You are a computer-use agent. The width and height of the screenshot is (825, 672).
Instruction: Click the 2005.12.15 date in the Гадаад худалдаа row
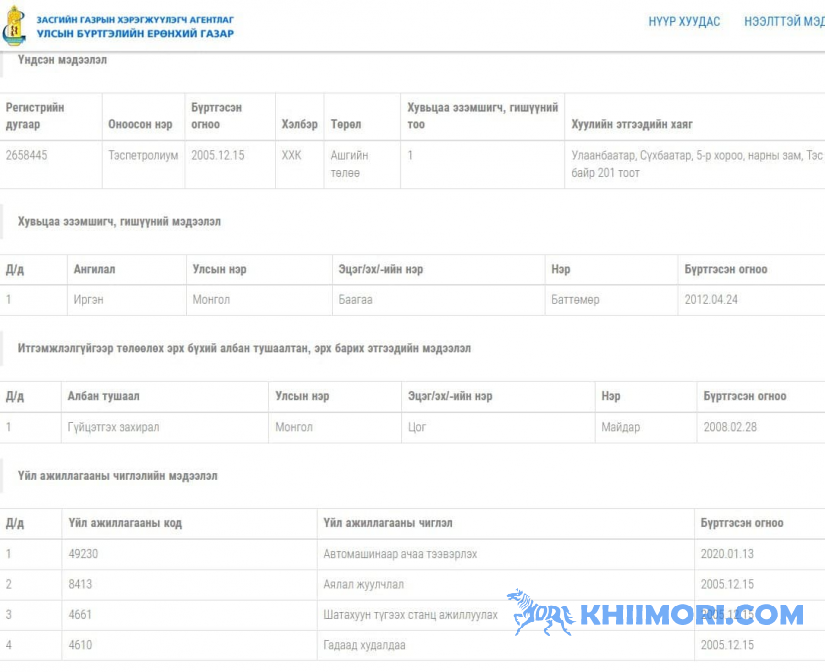click(x=727, y=645)
